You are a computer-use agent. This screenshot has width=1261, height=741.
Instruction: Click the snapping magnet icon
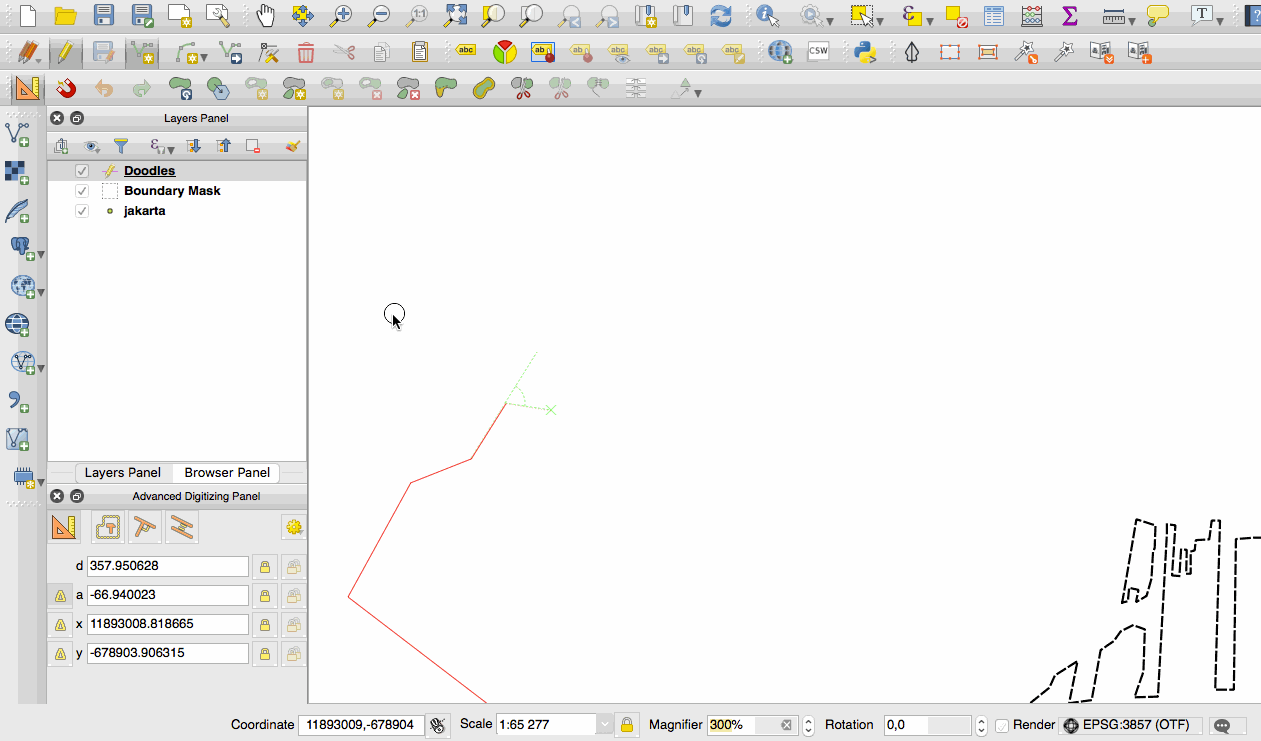[66, 89]
